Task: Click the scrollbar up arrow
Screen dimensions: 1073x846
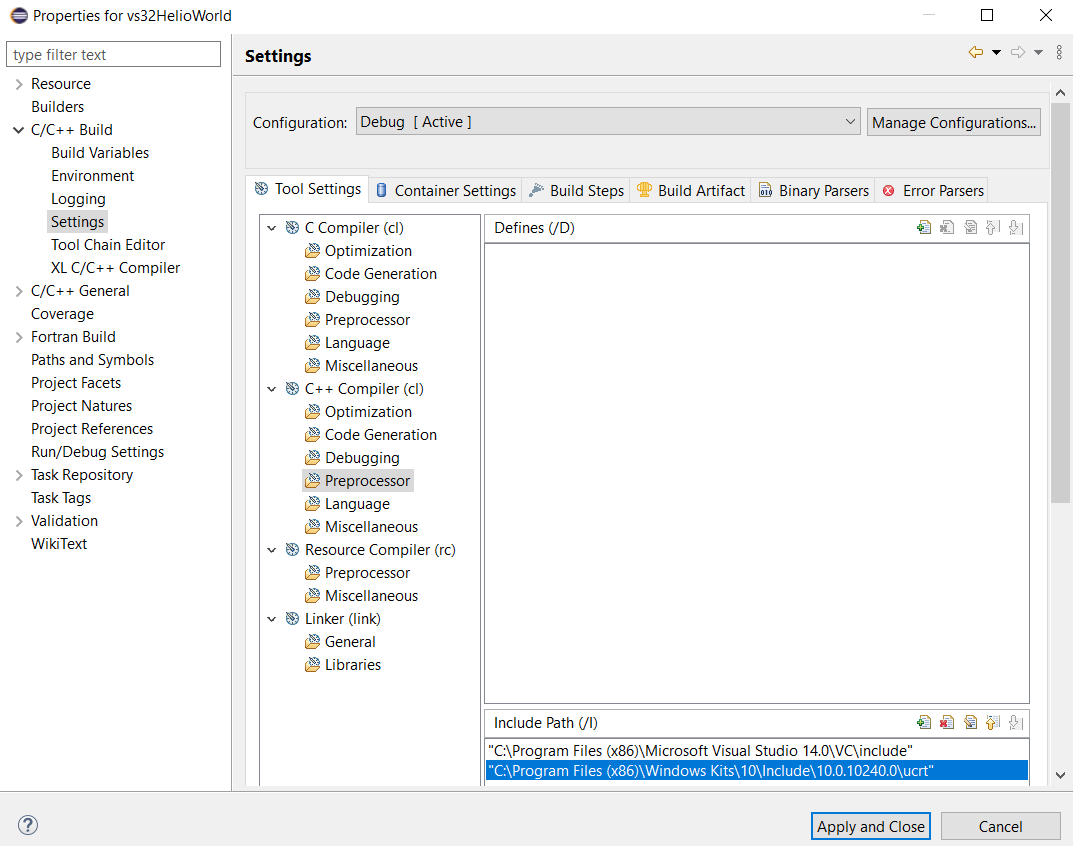Action: click(x=1060, y=92)
